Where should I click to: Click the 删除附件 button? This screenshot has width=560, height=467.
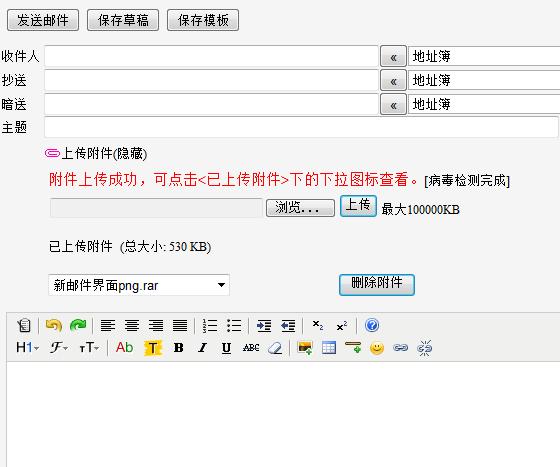click(377, 285)
